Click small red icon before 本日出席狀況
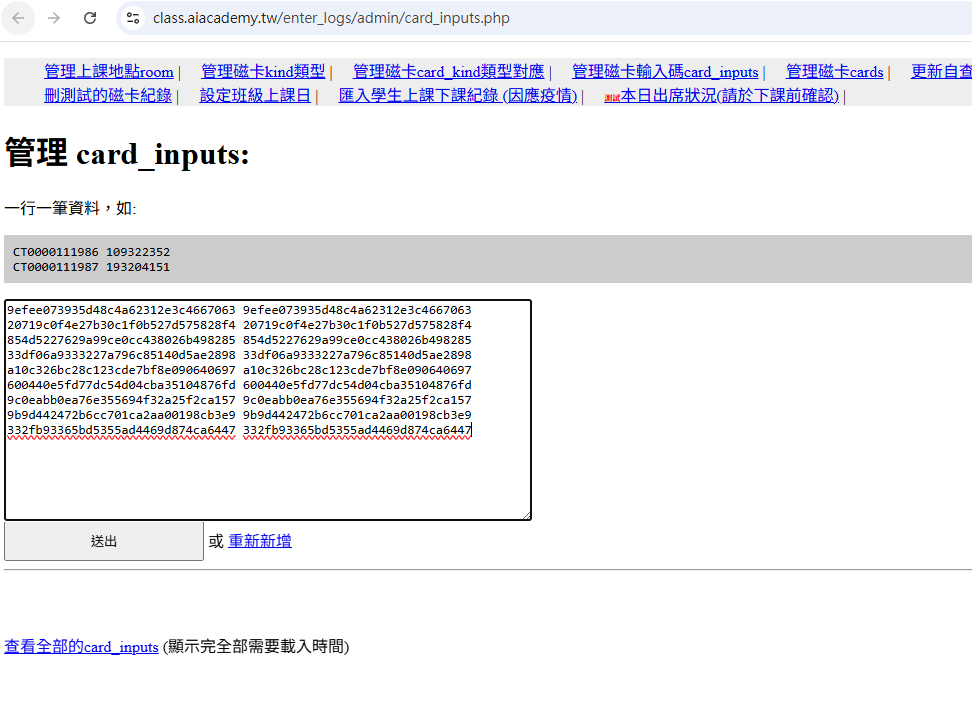 (612, 97)
